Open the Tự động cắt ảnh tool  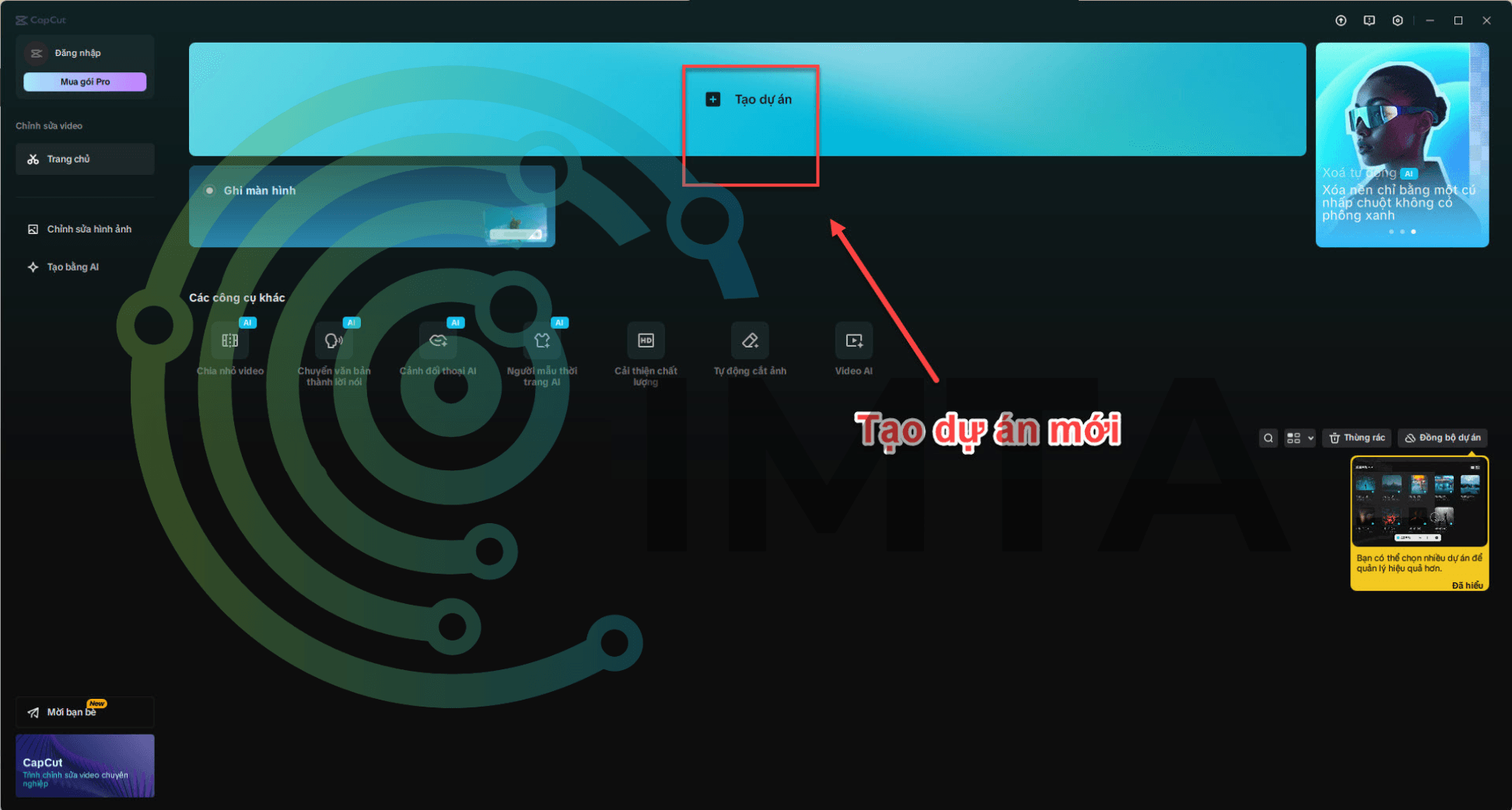[750, 340]
